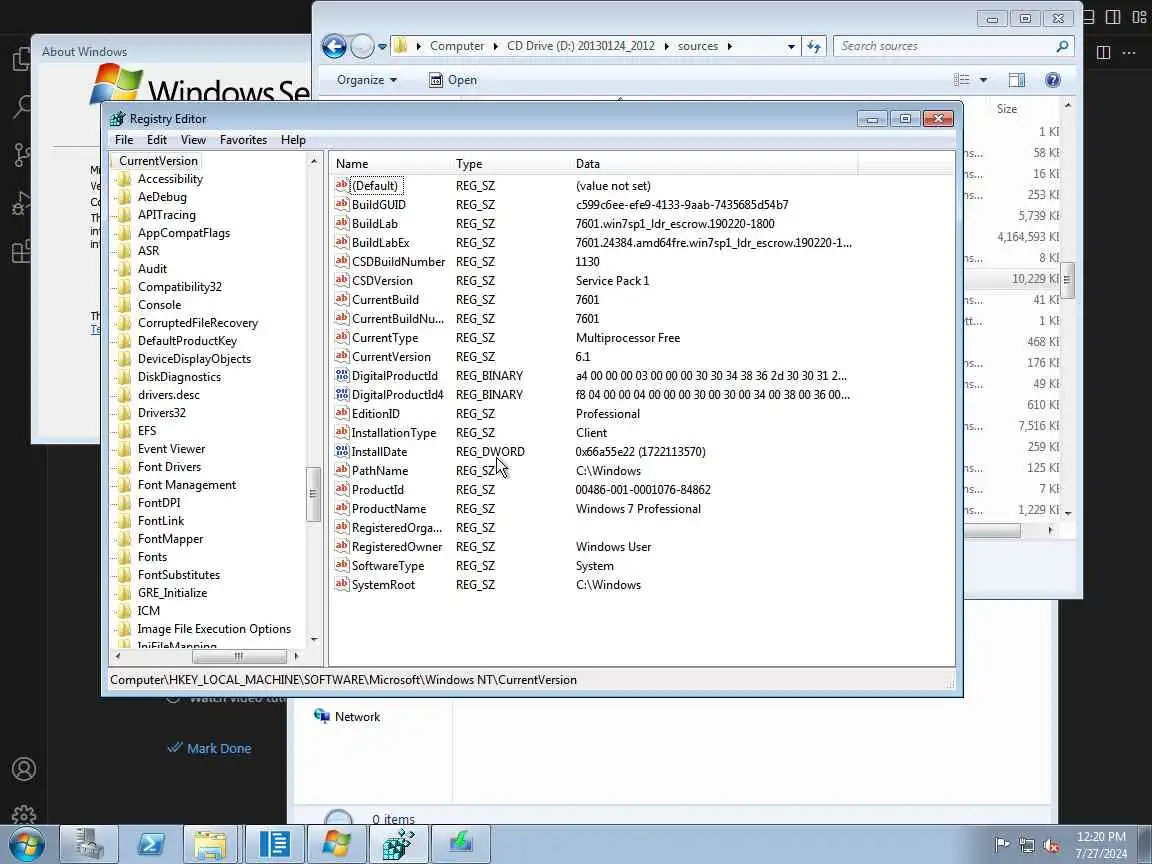The width and height of the screenshot is (1152, 864).
Task: Click the CurrentVersion '6.1' data cell
Action: click(x=583, y=356)
